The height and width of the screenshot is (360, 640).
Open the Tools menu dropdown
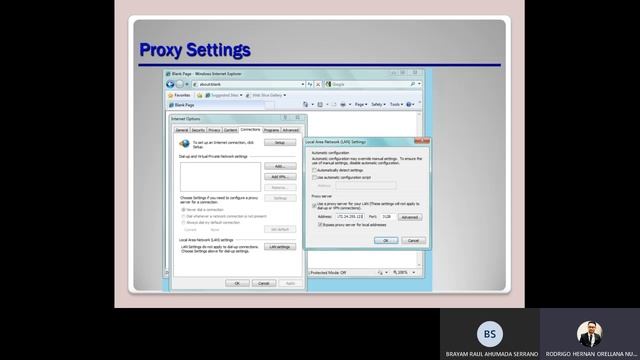(396, 104)
